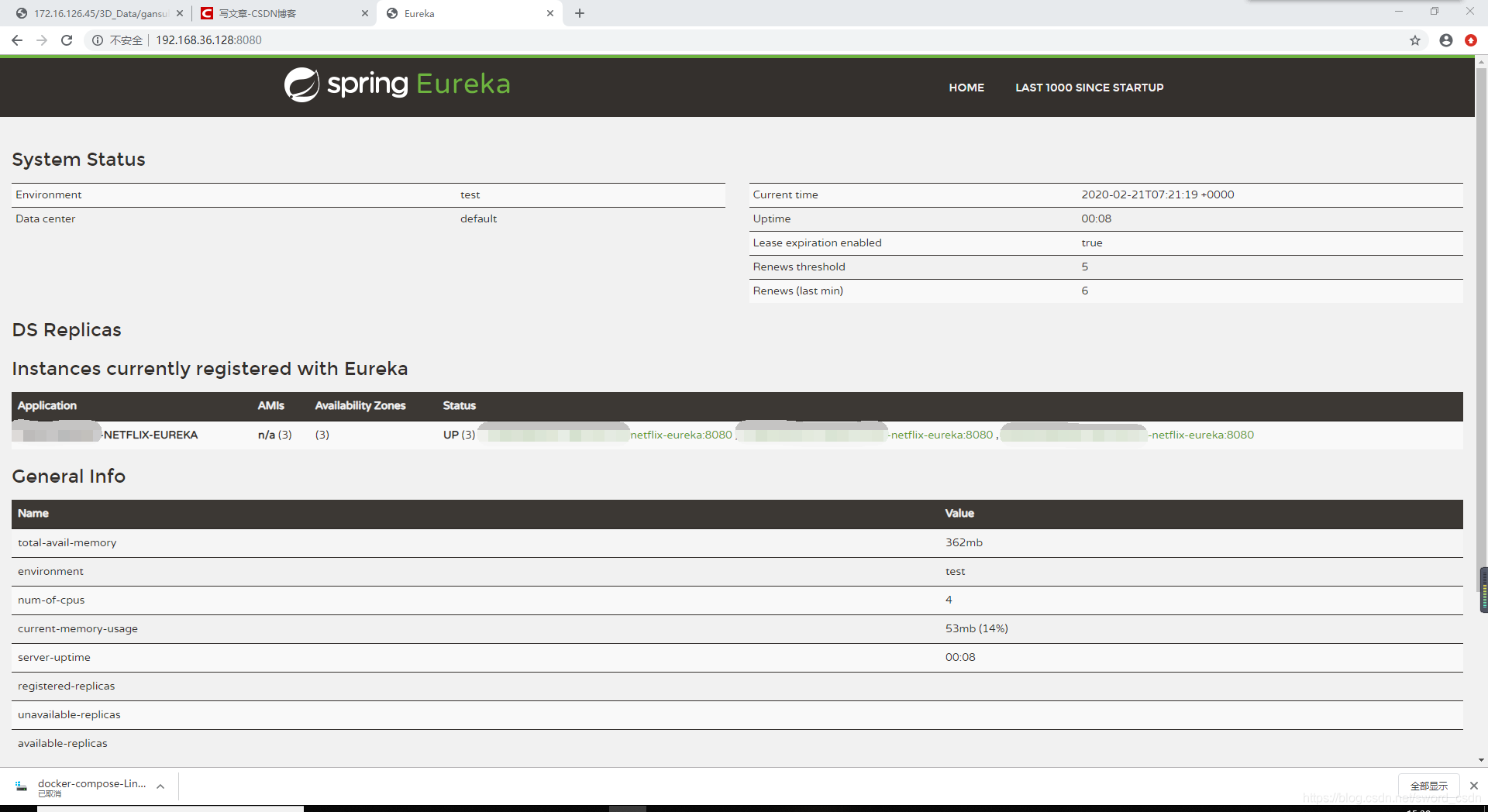Screen dimensions: 1488x812
Task: Select the Renews threshold label
Action: click(799, 267)
